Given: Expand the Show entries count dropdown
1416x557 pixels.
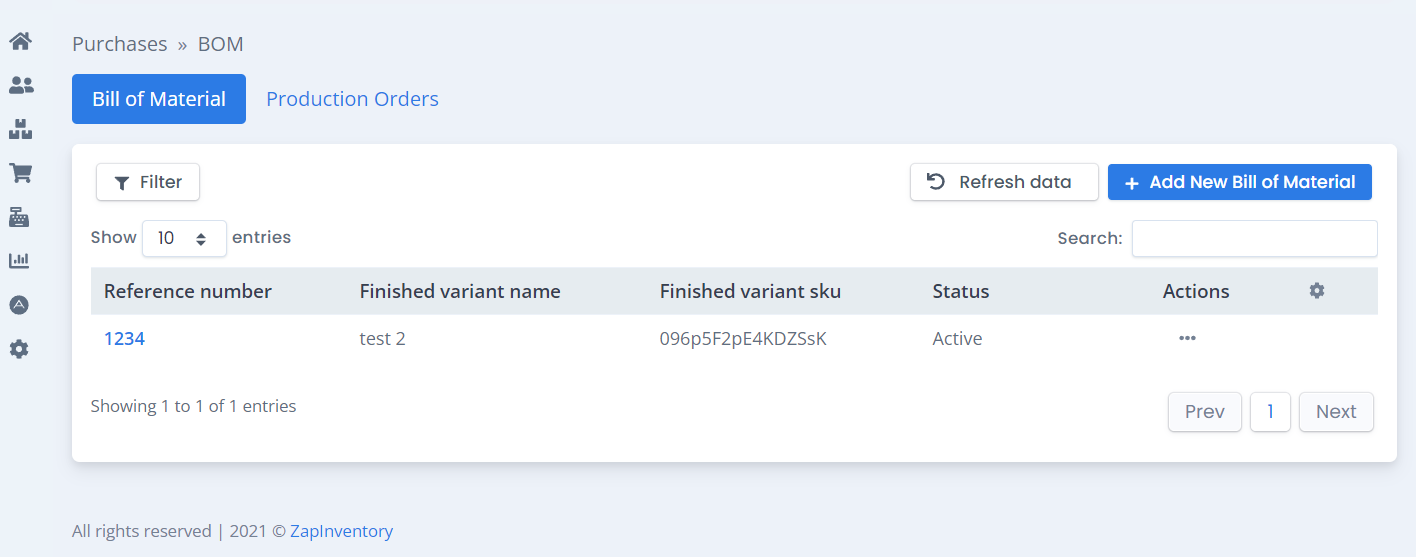Looking at the screenshot, I should [184, 238].
